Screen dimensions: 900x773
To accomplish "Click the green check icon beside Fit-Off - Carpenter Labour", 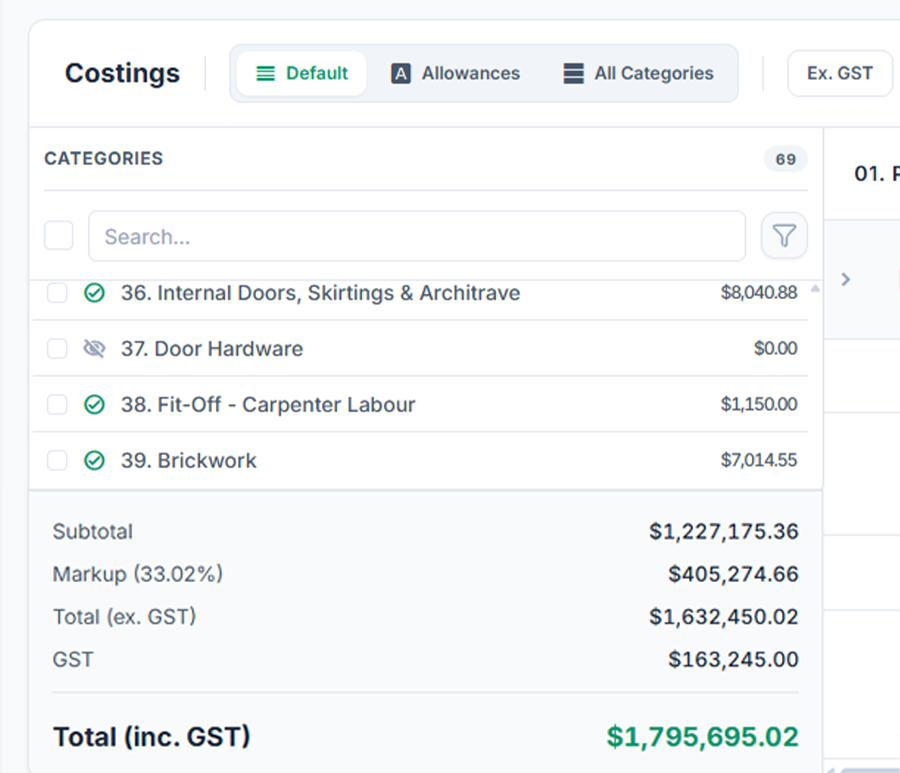I will tap(94, 405).
